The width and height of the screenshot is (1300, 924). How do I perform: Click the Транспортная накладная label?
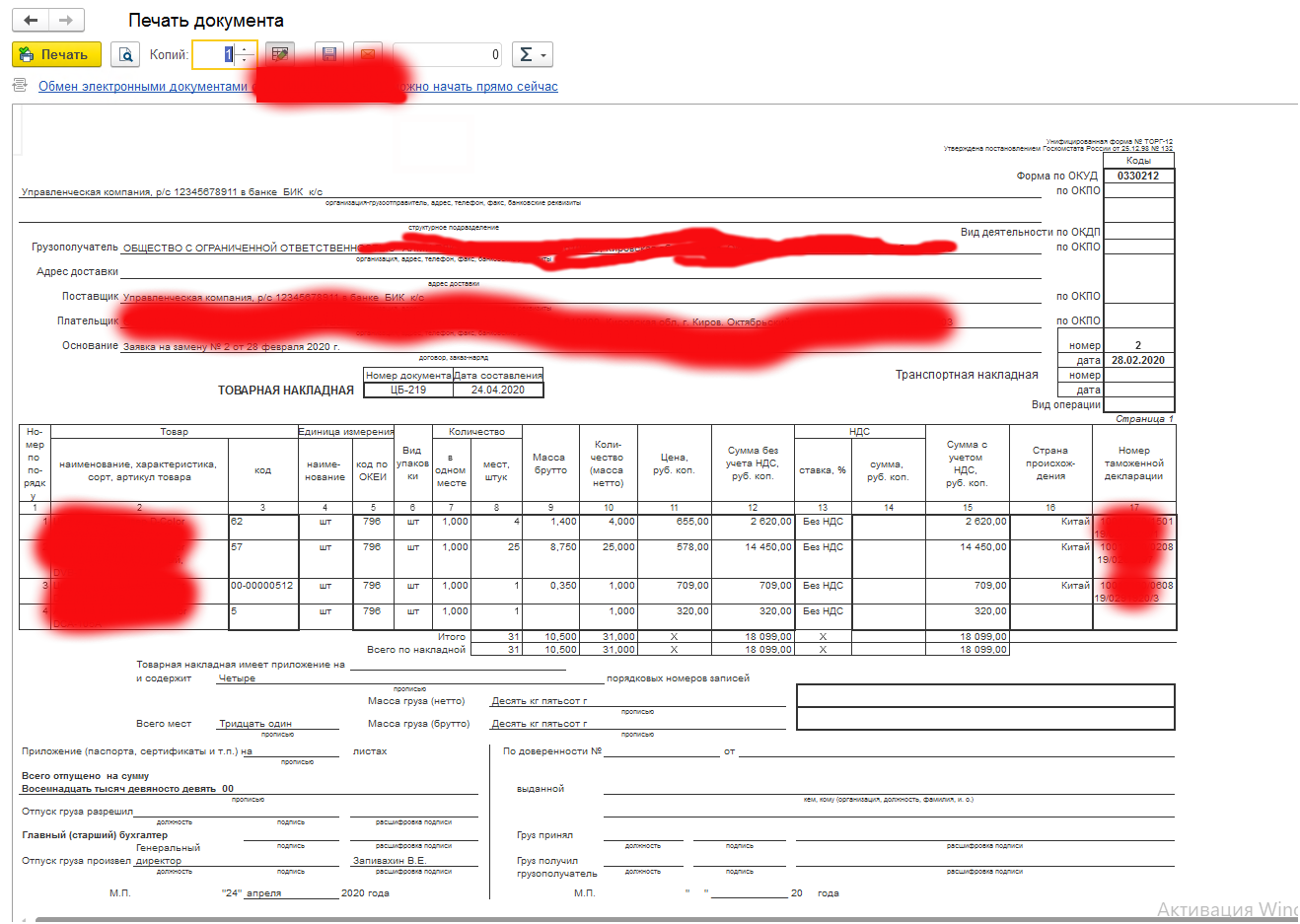point(967,375)
